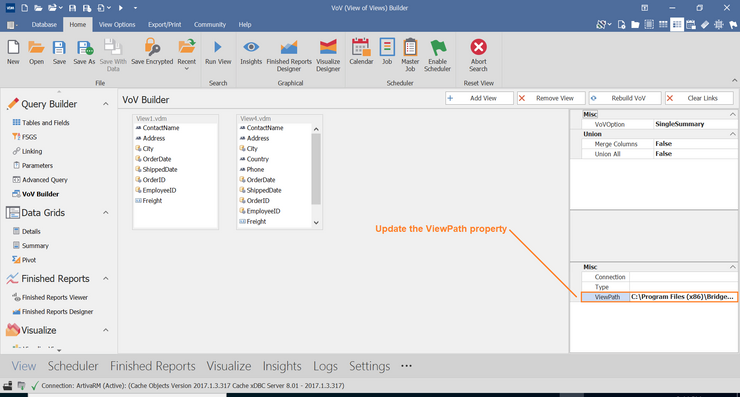The height and width of the screenshot is (397, 740).
Task: Open the Community ribbon tab
Action: coord(210,25)
